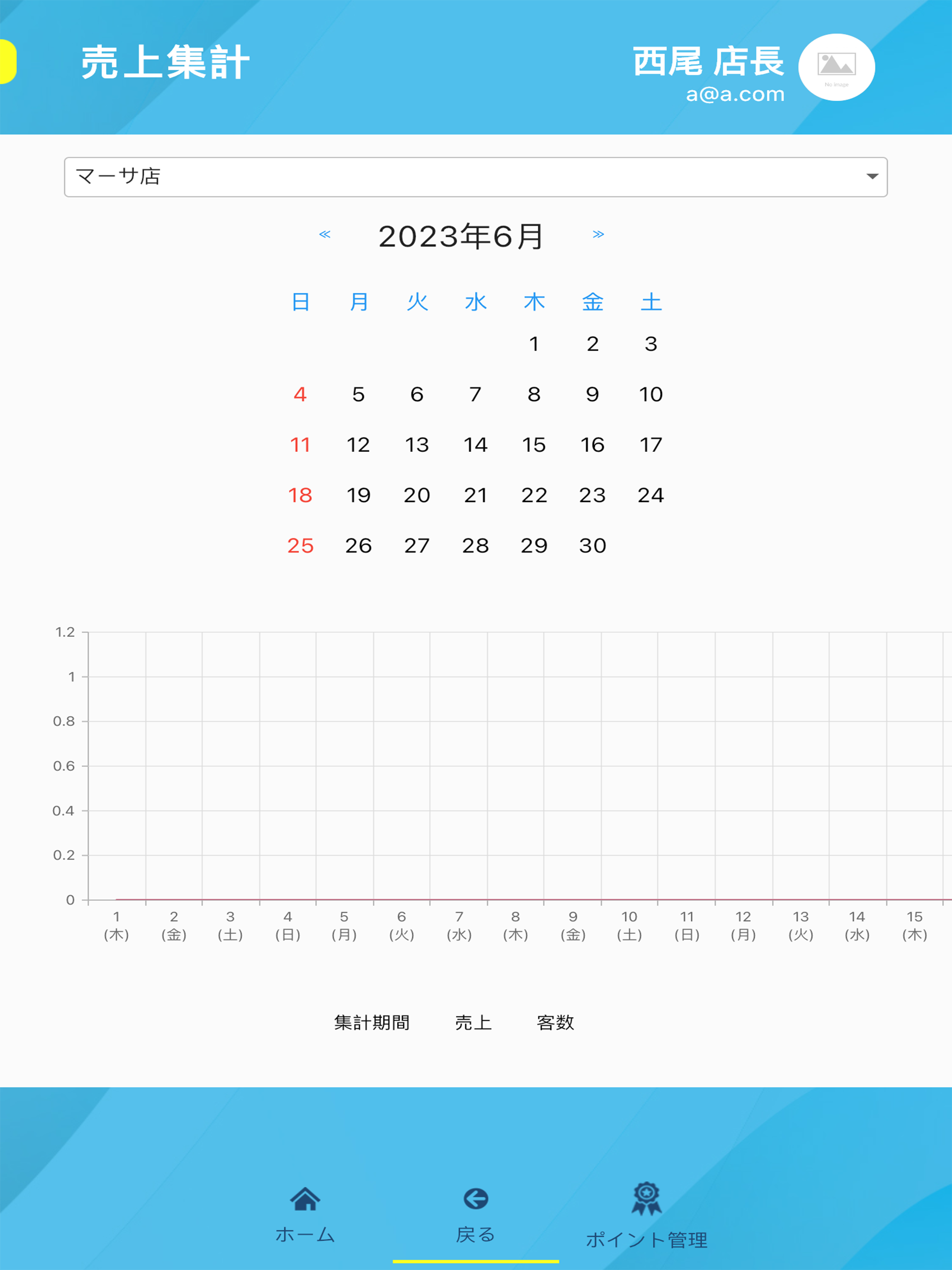The height and width of the screenshot is (1270, 952).
Task: Select June 29 on the calendar
Action: (x=534, y=546)
